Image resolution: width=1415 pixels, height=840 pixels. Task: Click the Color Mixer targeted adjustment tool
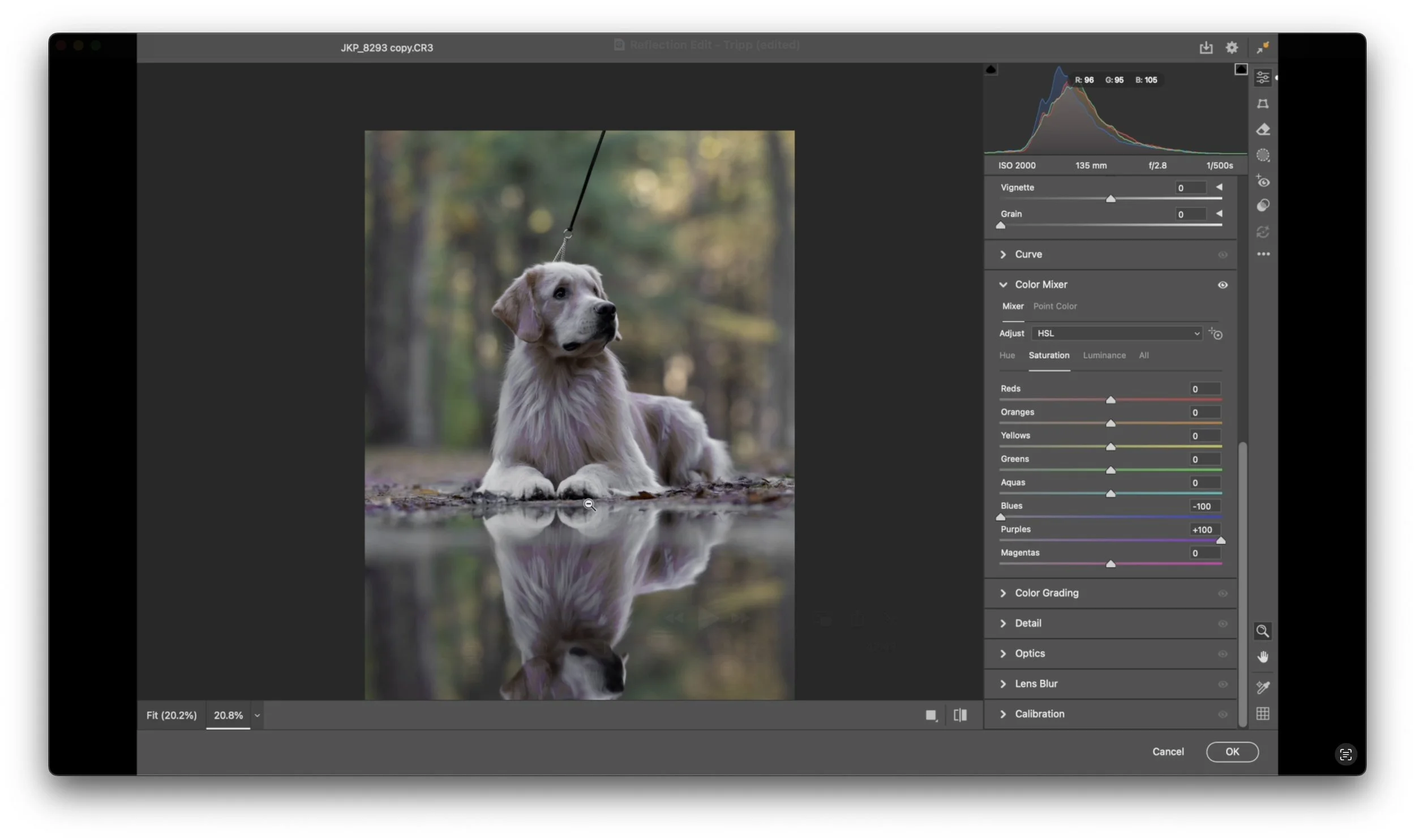(x=1215, y=333)
